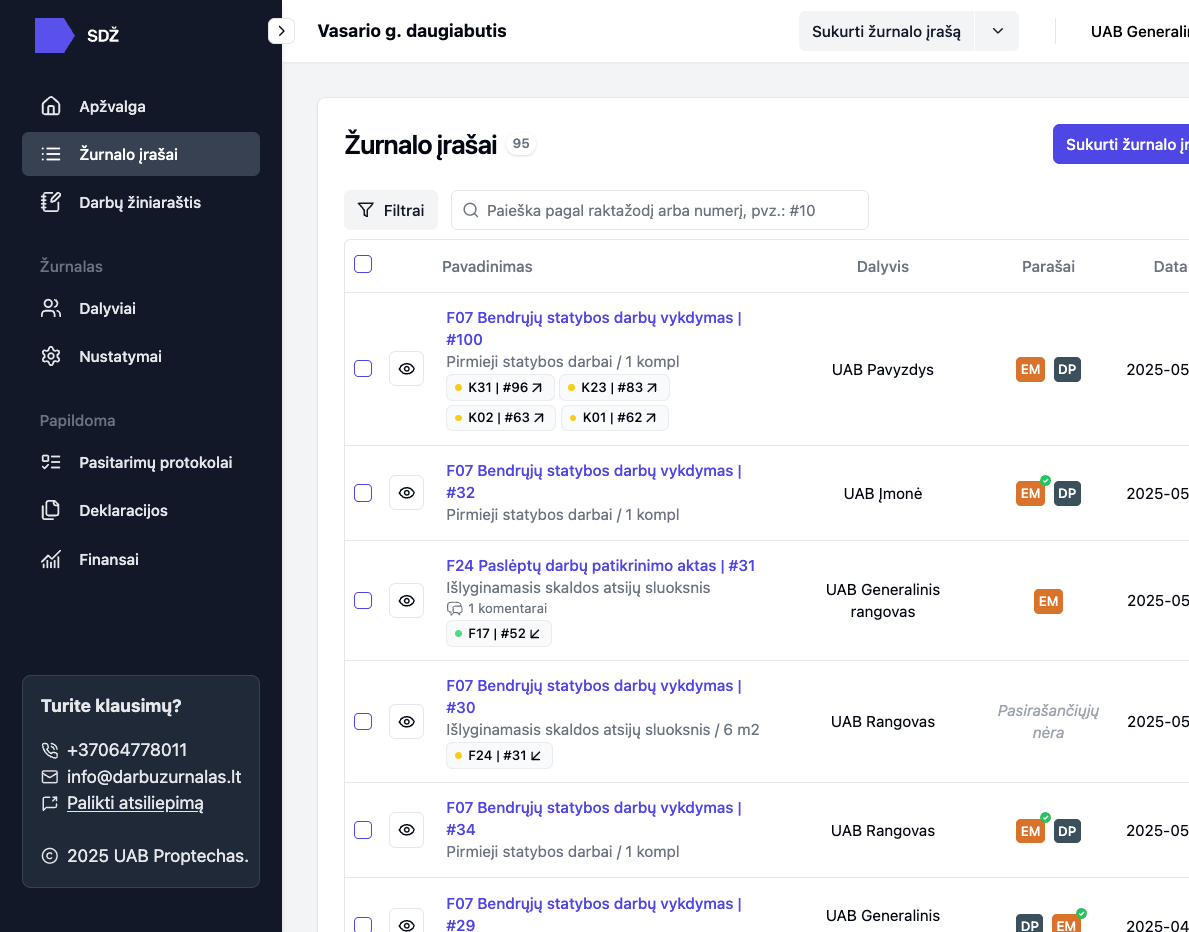Screen dimensions: 1189x932
Task: Open Darbų žiniaraštis from sidebar
Action: 140,203
